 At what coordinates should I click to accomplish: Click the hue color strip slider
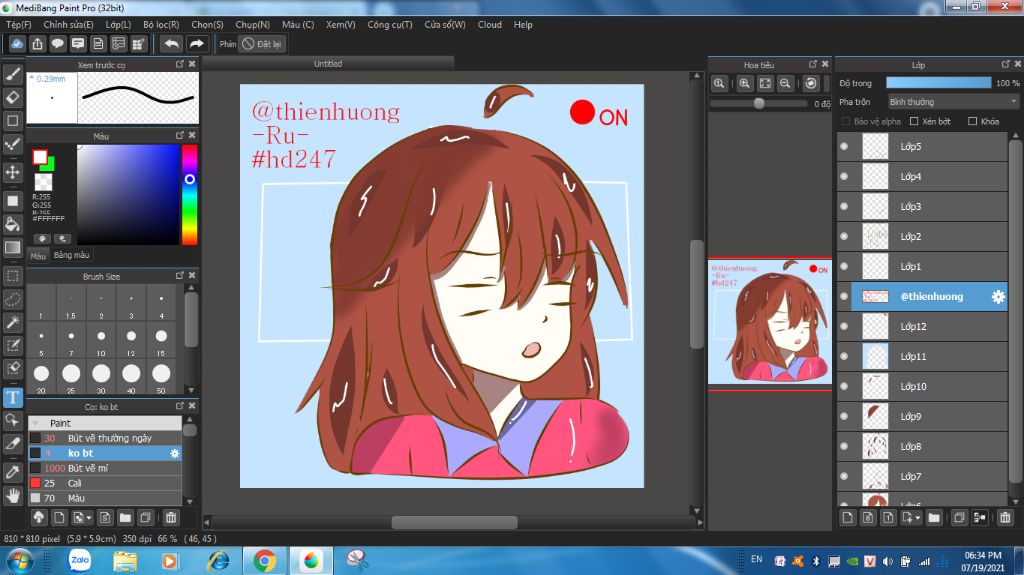coord(189,194)
